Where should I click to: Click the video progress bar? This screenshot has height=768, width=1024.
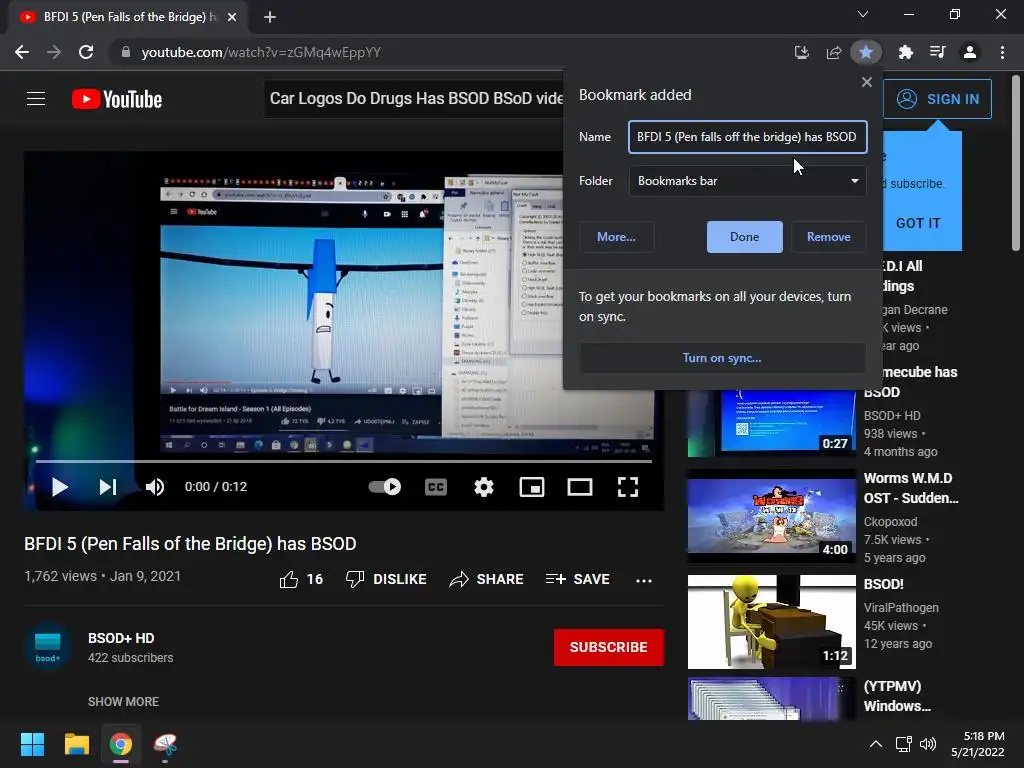344,461
